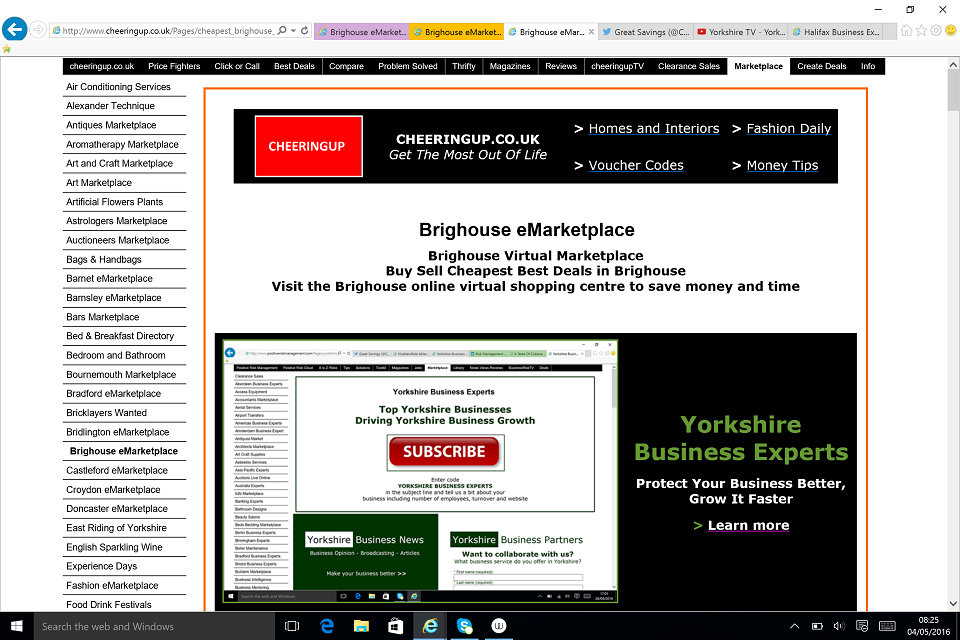Open the round W app taskbar icon
Image resolution: width=960 pixels, height=640 pixels.
point(499,626)
